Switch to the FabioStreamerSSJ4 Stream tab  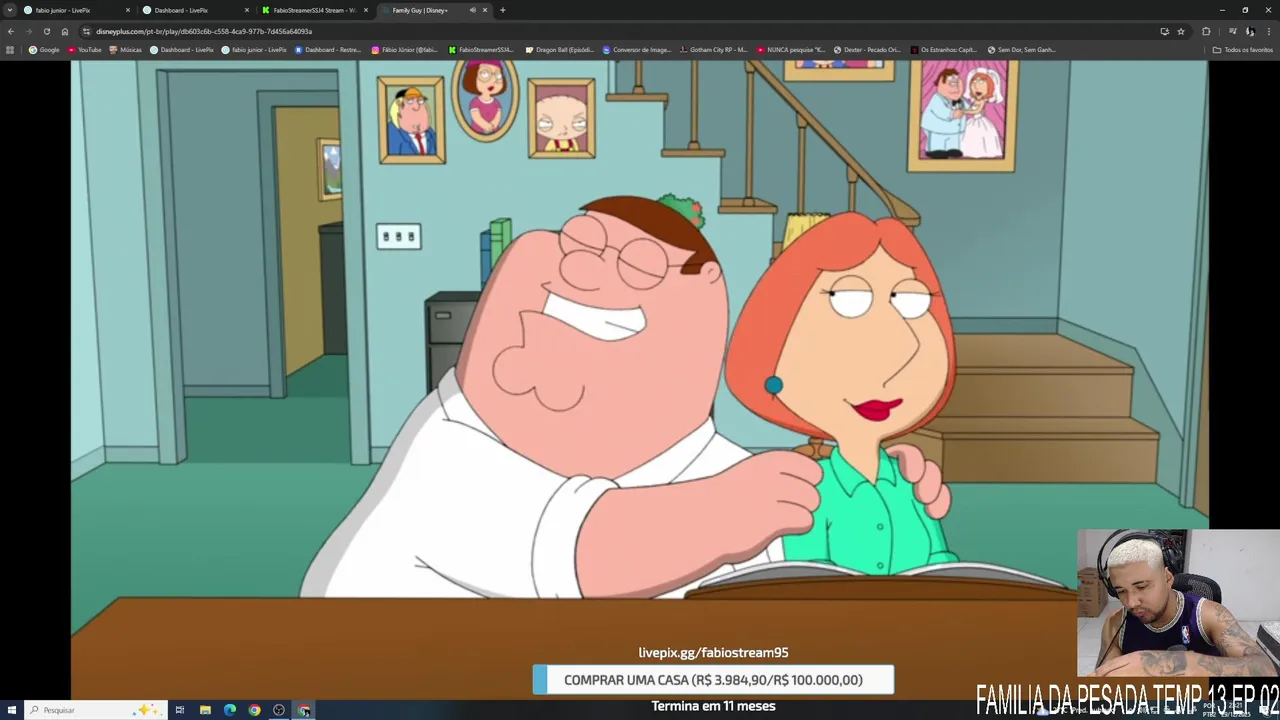(x=313, y=10)
